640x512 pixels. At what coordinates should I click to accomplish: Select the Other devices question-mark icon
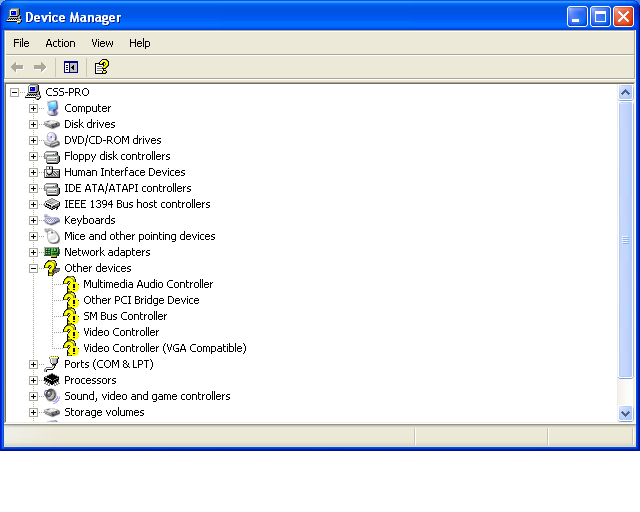click(x=52, y=268)
